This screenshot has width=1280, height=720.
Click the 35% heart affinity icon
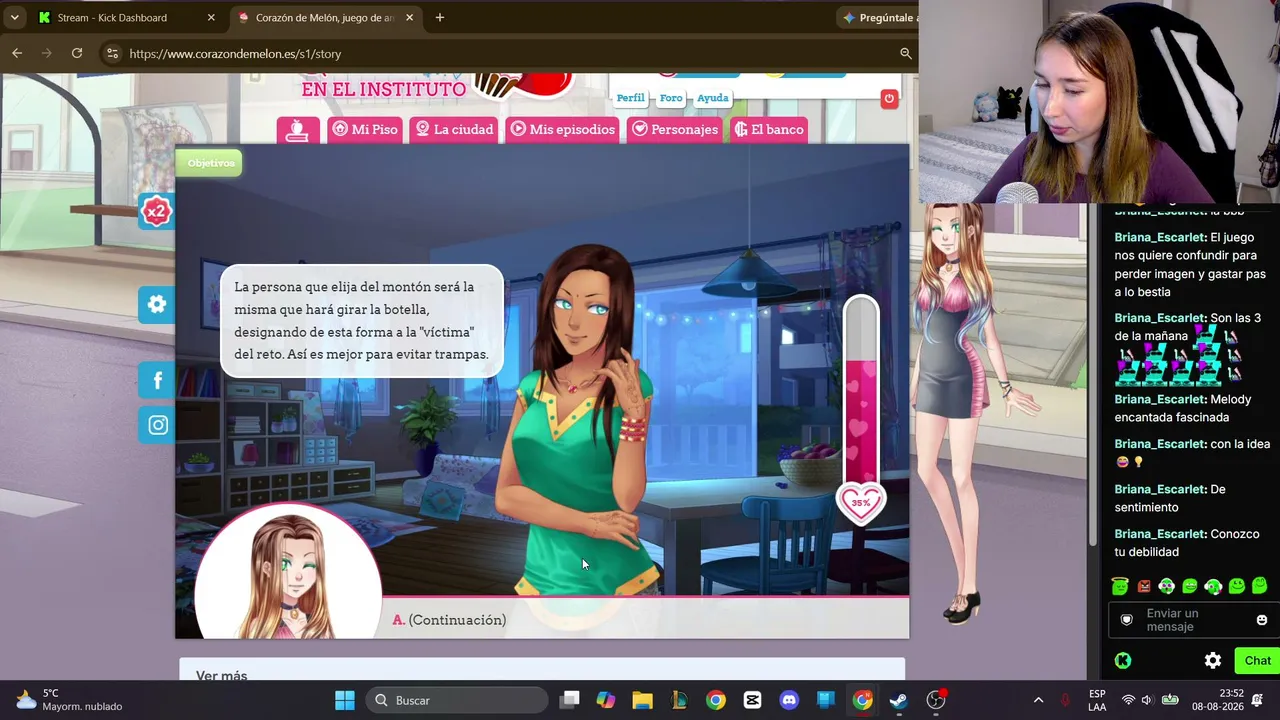click(861, 503)
